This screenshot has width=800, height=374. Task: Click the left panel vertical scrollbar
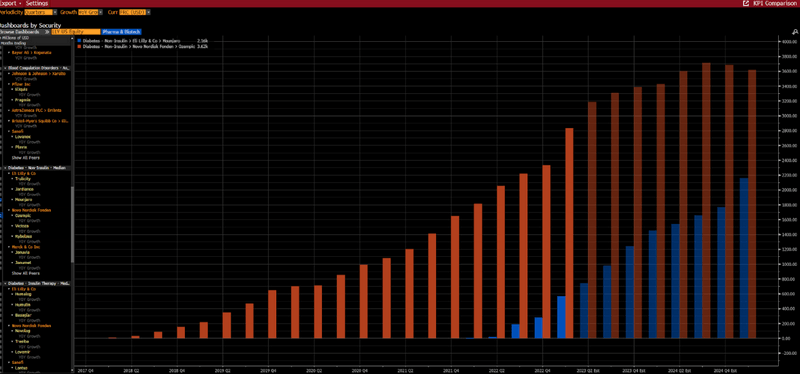[72, 225]
